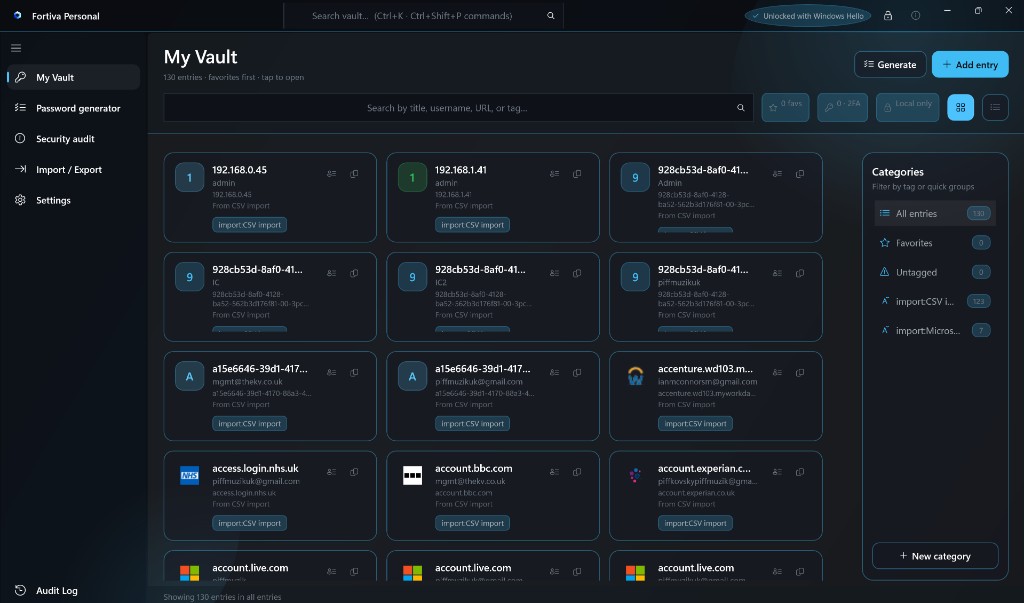Open the a15e6646 piffmuzikuk@gmail.com entry

point(493,396)
